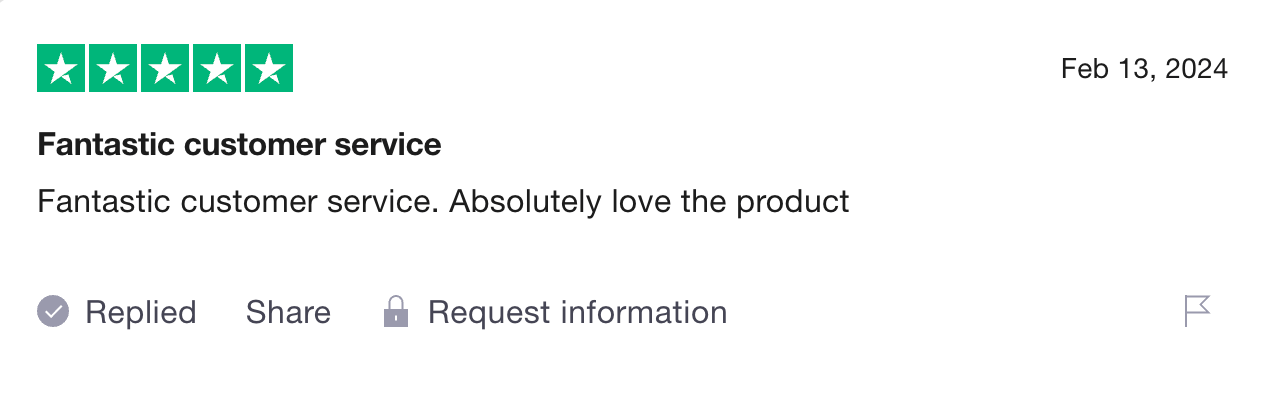Click the first green rating star
This screenshot has width=1268, height=398.
point(61,69)
